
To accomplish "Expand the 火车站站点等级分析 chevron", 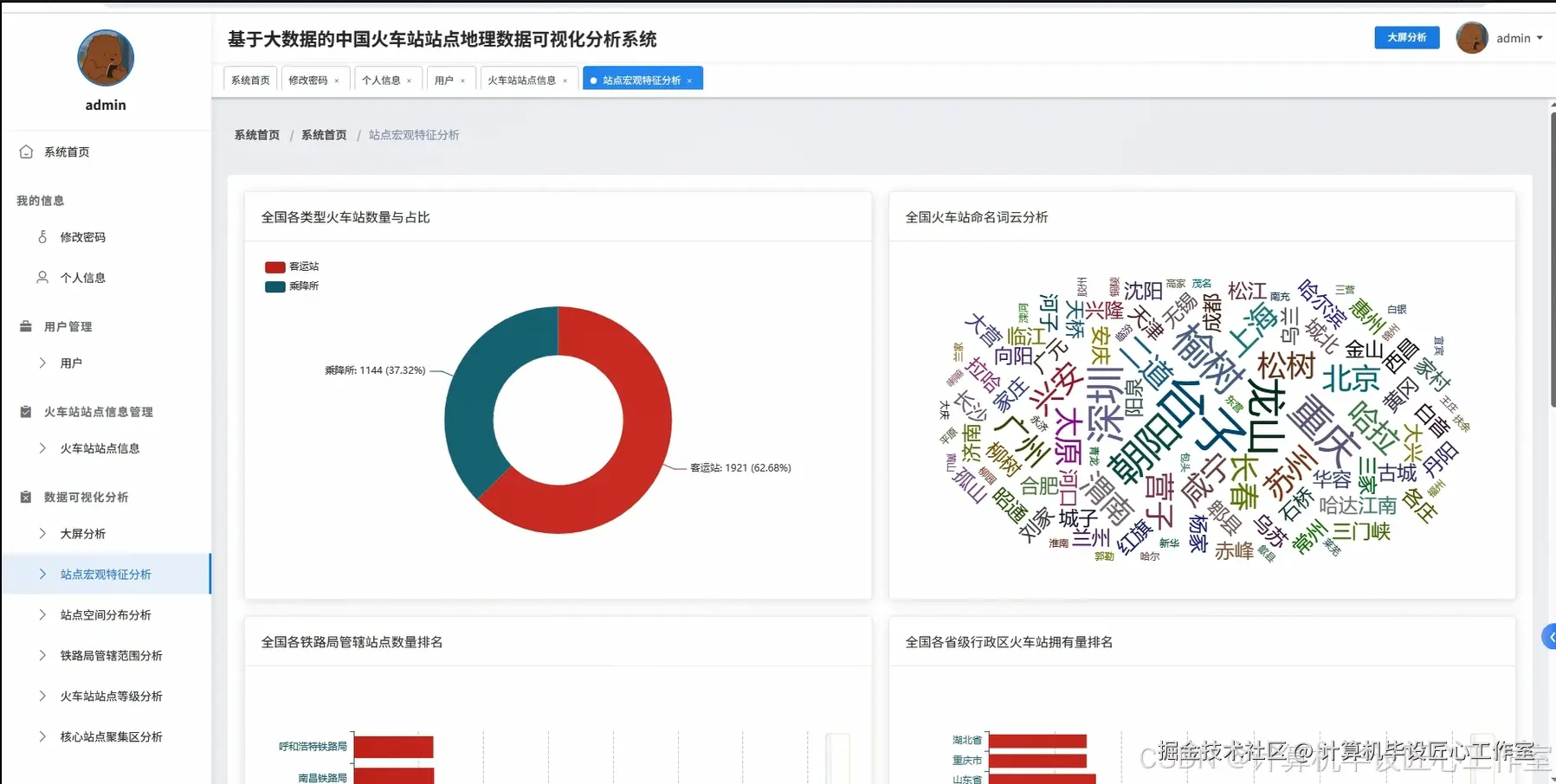I will (x=42, y=696).
